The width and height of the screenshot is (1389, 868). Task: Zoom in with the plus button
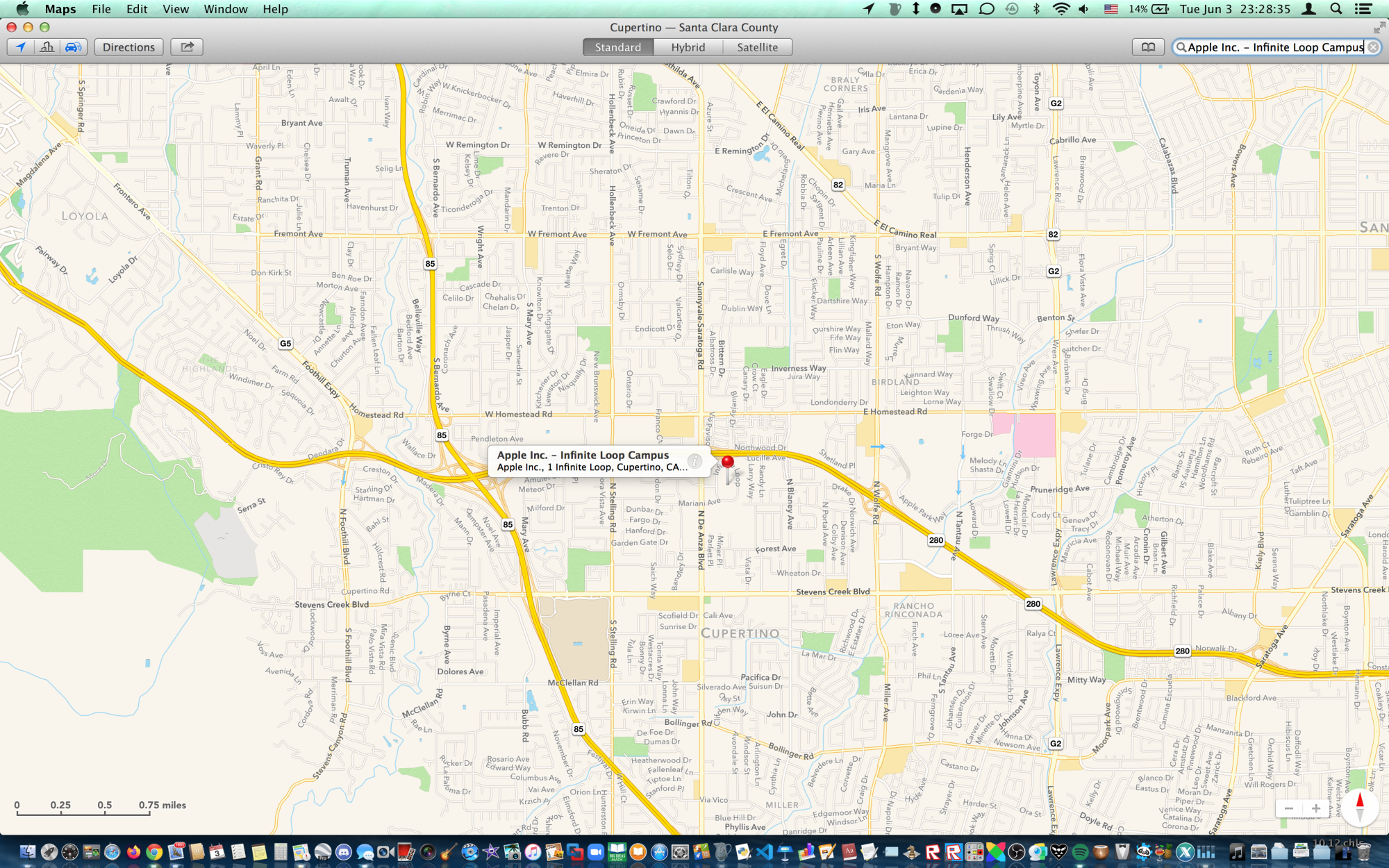point(1315,808)
